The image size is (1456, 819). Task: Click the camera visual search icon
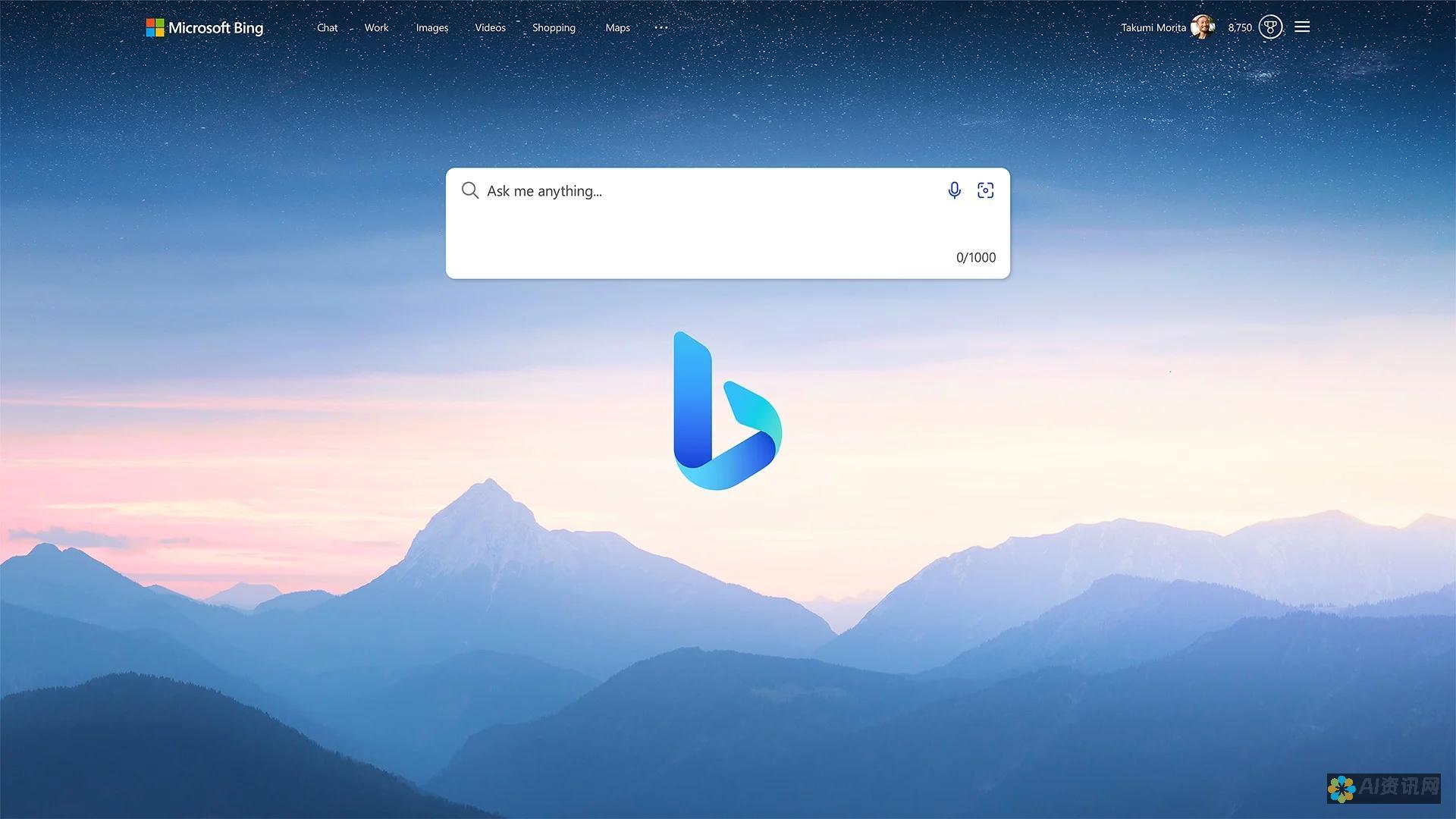tap(985, 190)
